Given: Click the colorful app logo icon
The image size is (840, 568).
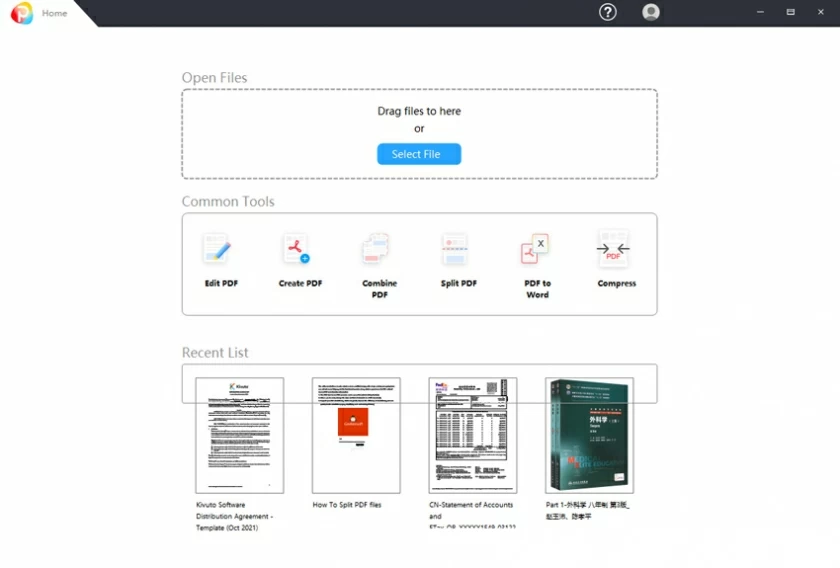Looking at the screenshot, I should tap(22, 13).
